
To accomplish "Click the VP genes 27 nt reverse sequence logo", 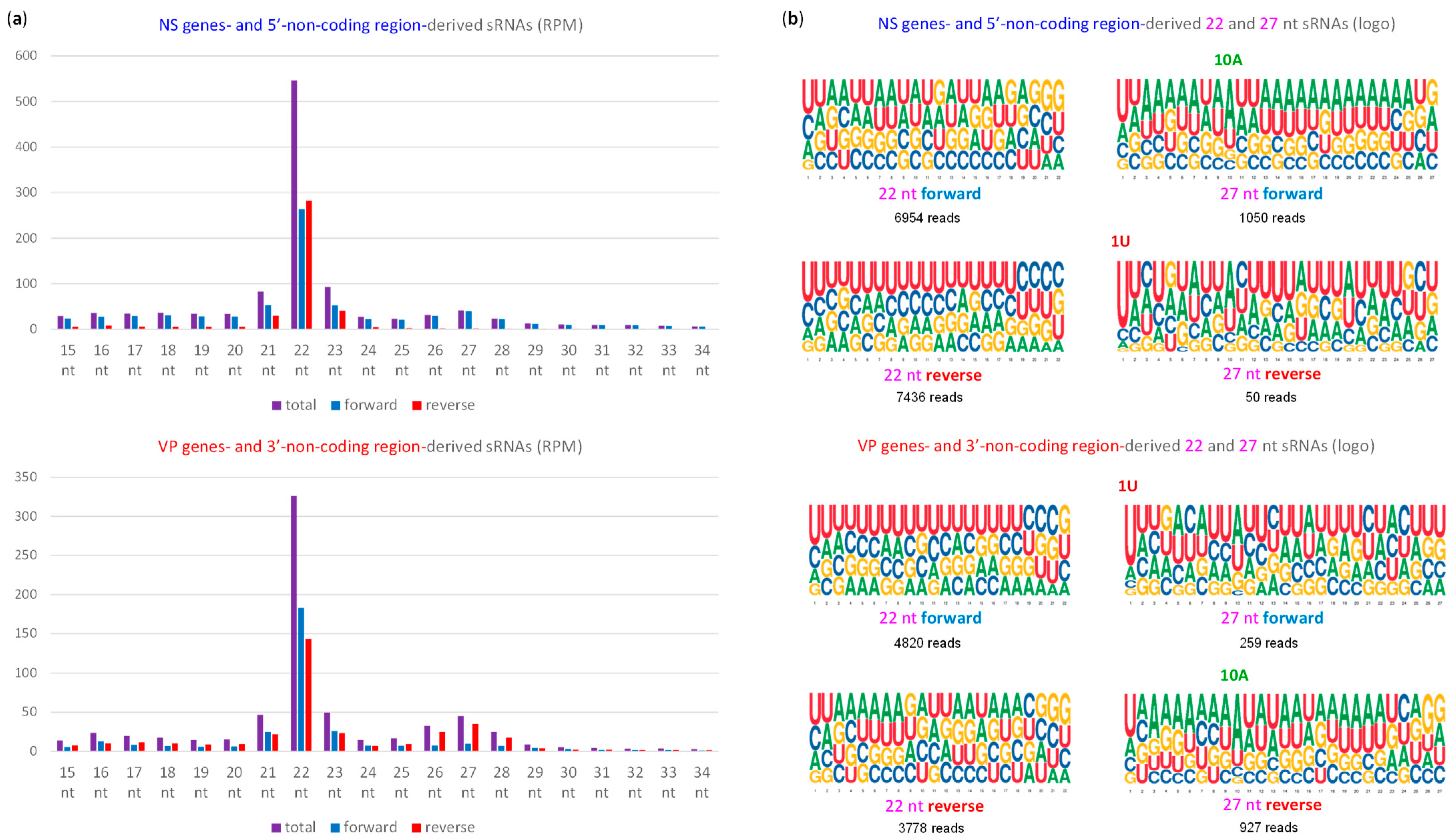I will (1284, 738).
